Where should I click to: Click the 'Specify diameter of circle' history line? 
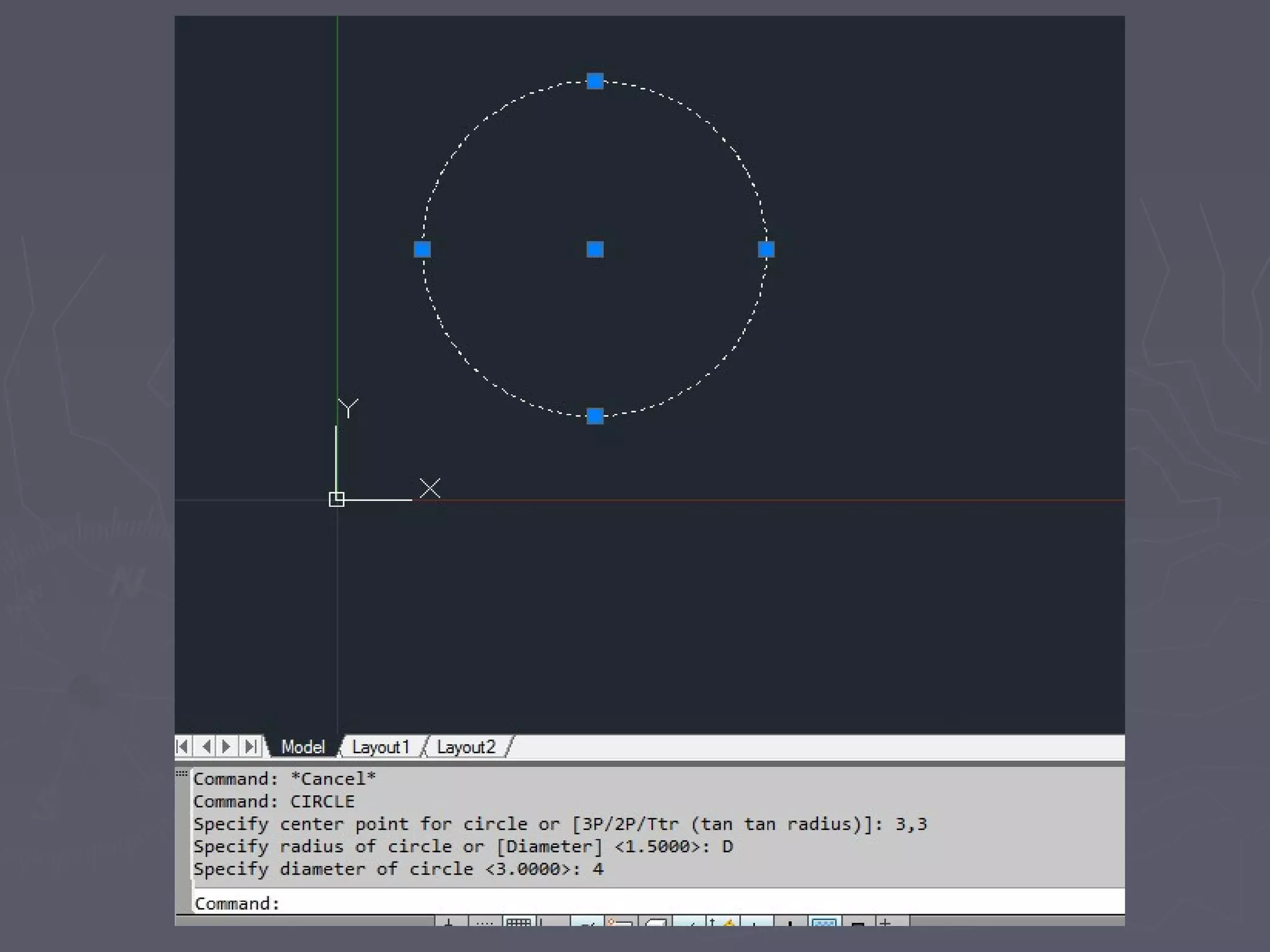click(x=398, y=868)
